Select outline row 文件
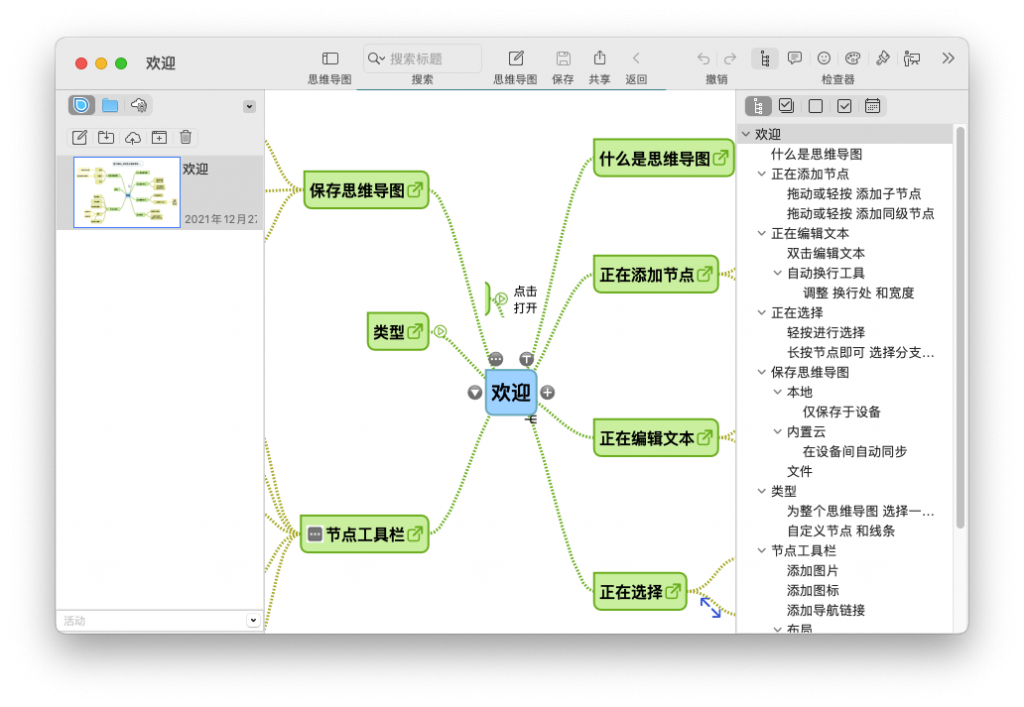This screenshot has width=1024, height=707. pos(800,471)
